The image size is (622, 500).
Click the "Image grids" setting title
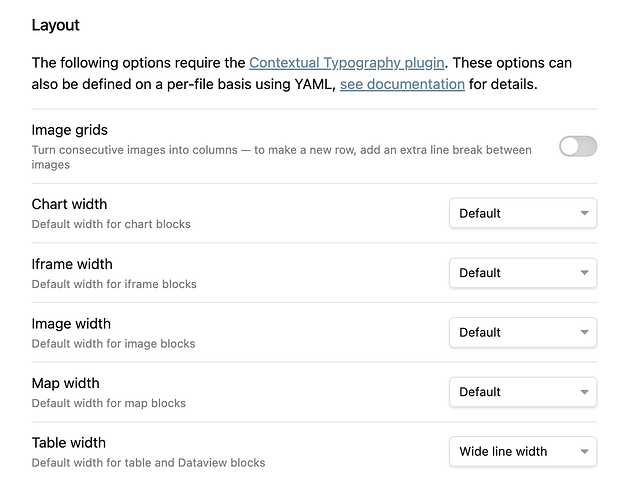70,129
